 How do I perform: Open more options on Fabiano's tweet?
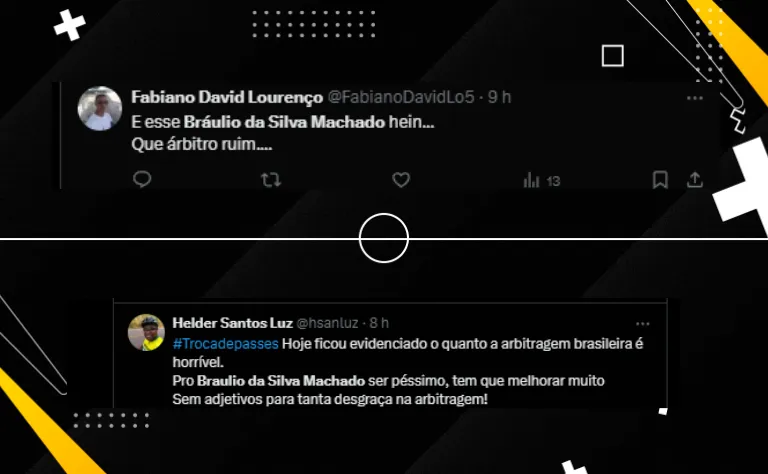point(695,98)
